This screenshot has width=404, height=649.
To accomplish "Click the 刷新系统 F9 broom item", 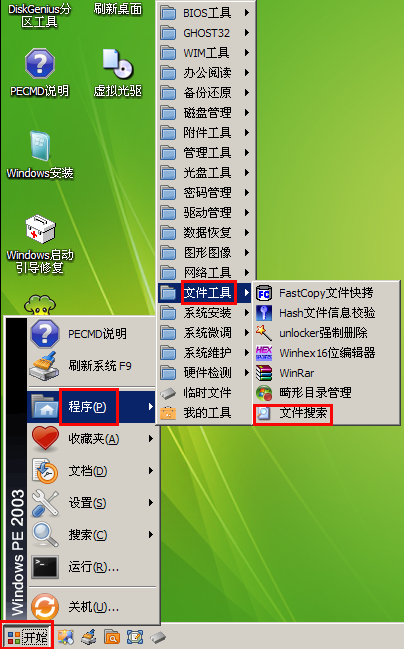I will 93,366.
